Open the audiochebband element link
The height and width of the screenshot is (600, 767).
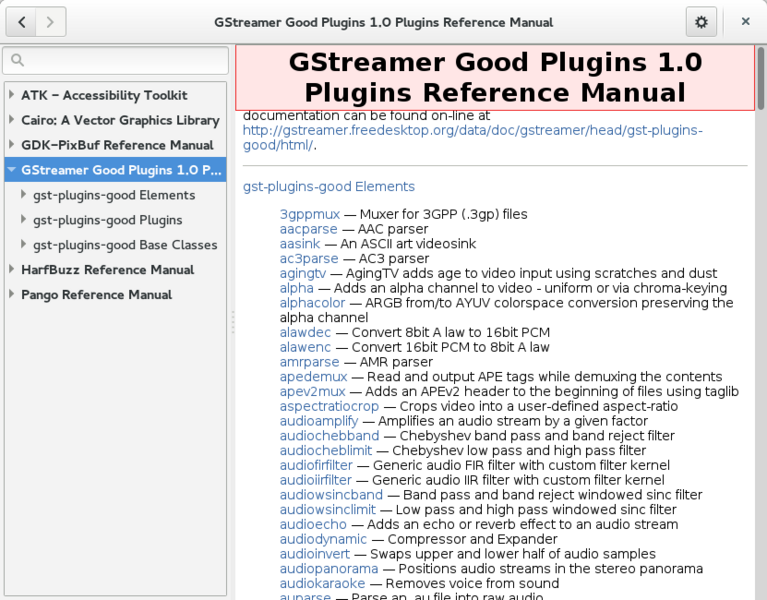(x=329, y=436)
